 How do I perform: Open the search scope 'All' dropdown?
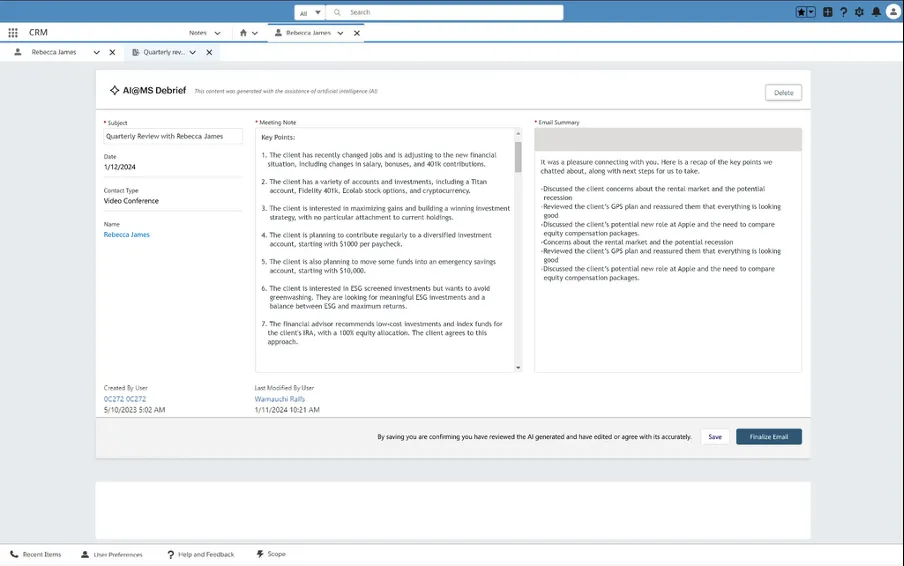[x=309, y=12]
